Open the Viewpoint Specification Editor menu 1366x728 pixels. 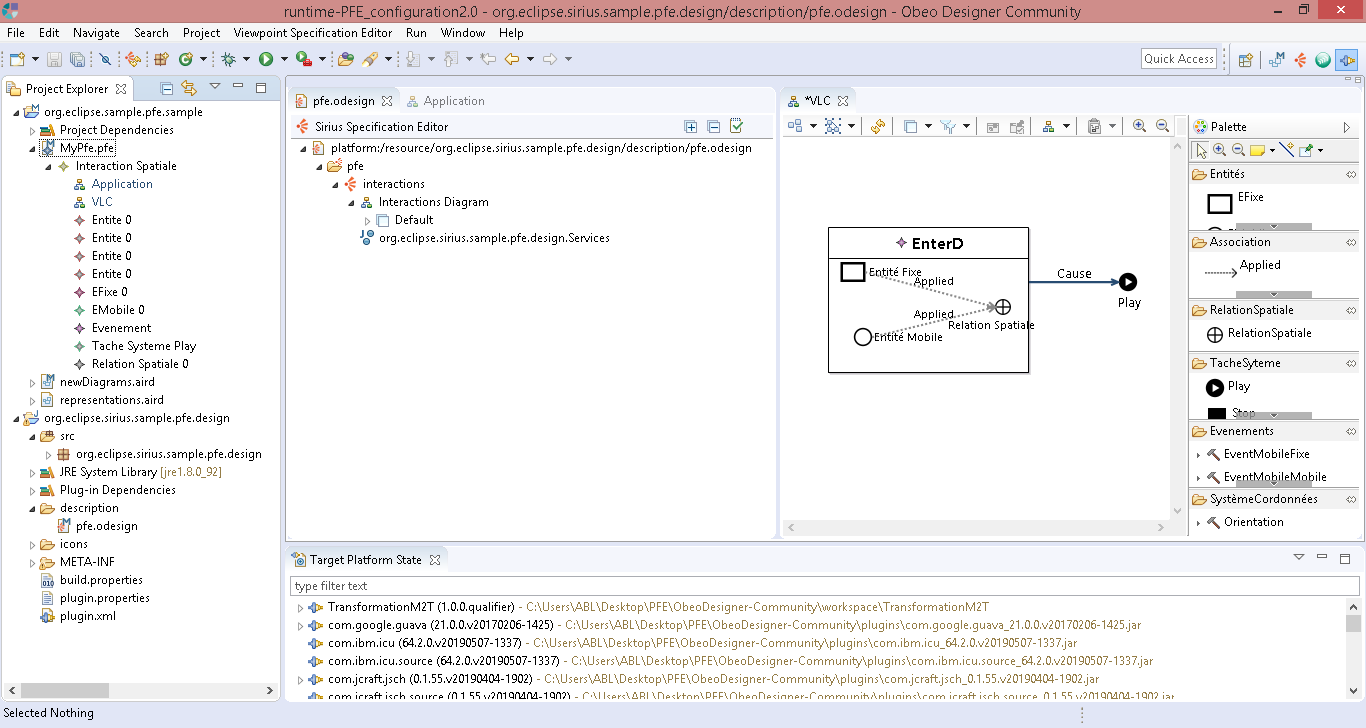pos(313,33)
